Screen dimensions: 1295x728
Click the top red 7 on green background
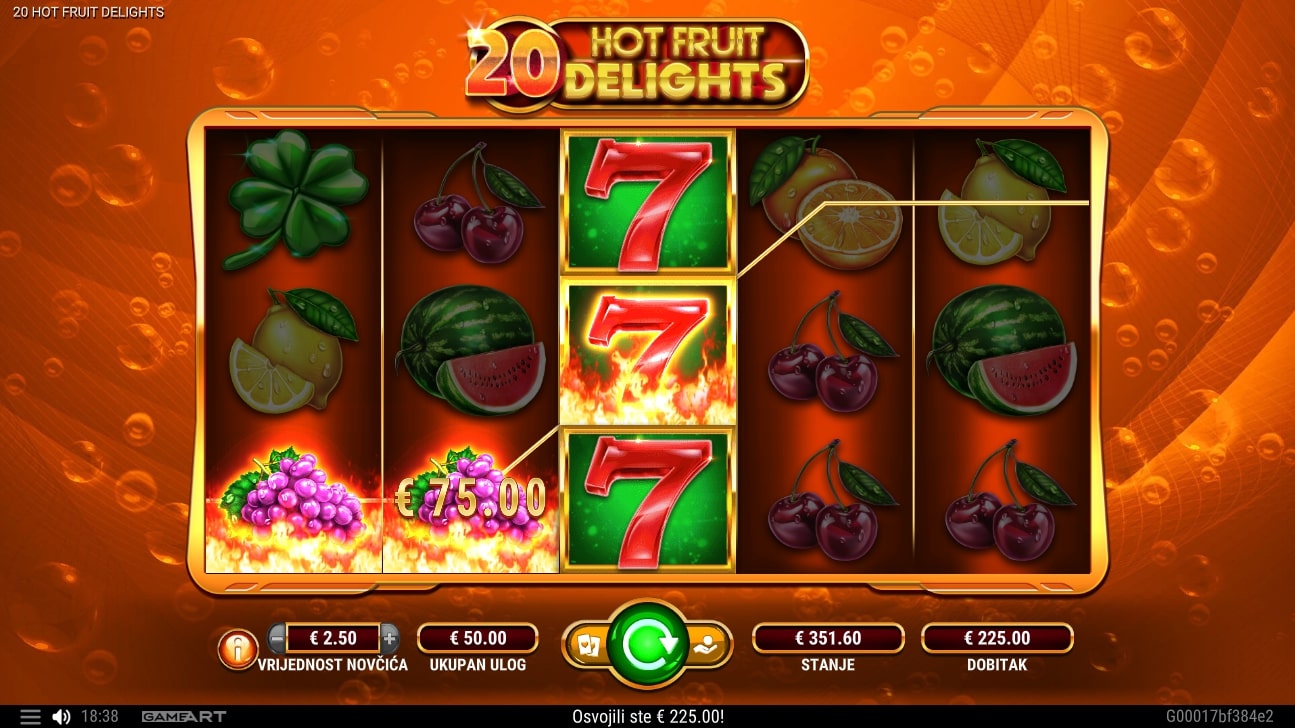pos(647,203)
